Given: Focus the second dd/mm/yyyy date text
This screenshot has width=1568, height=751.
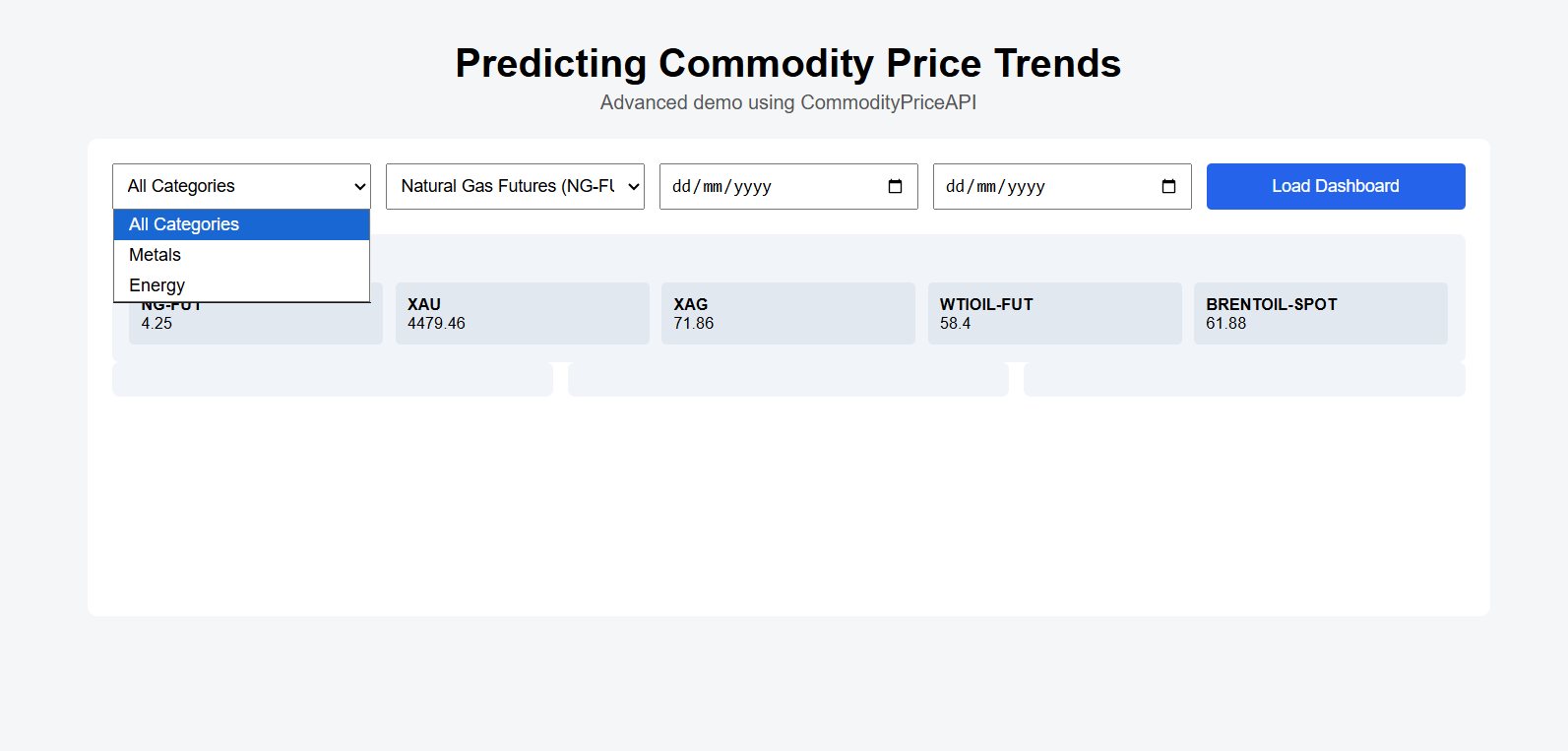Looking at the screenshot, I should tap(995, 186).
